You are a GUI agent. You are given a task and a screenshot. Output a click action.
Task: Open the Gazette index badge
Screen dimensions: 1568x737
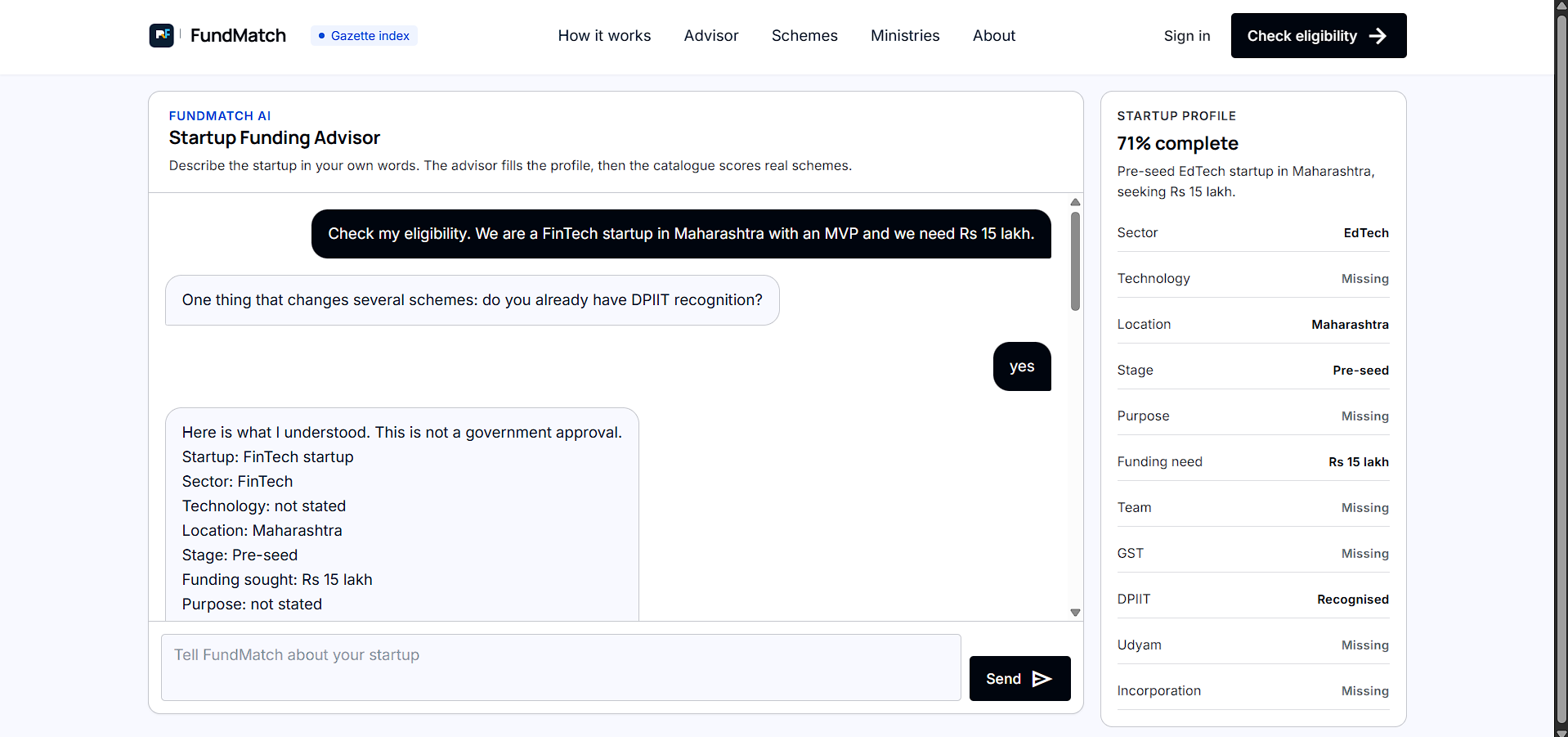click(364, 36)
